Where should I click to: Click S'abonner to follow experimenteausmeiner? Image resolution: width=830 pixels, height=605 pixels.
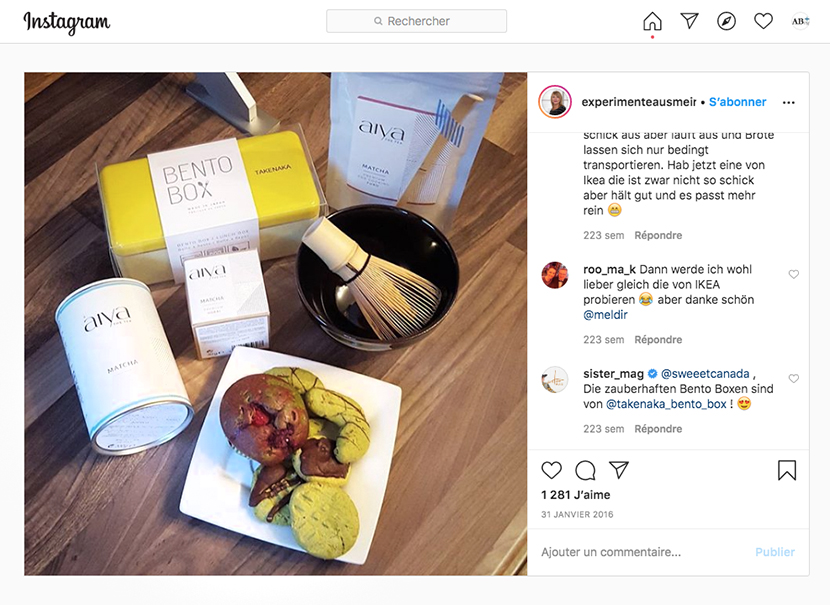pos(737,102)
